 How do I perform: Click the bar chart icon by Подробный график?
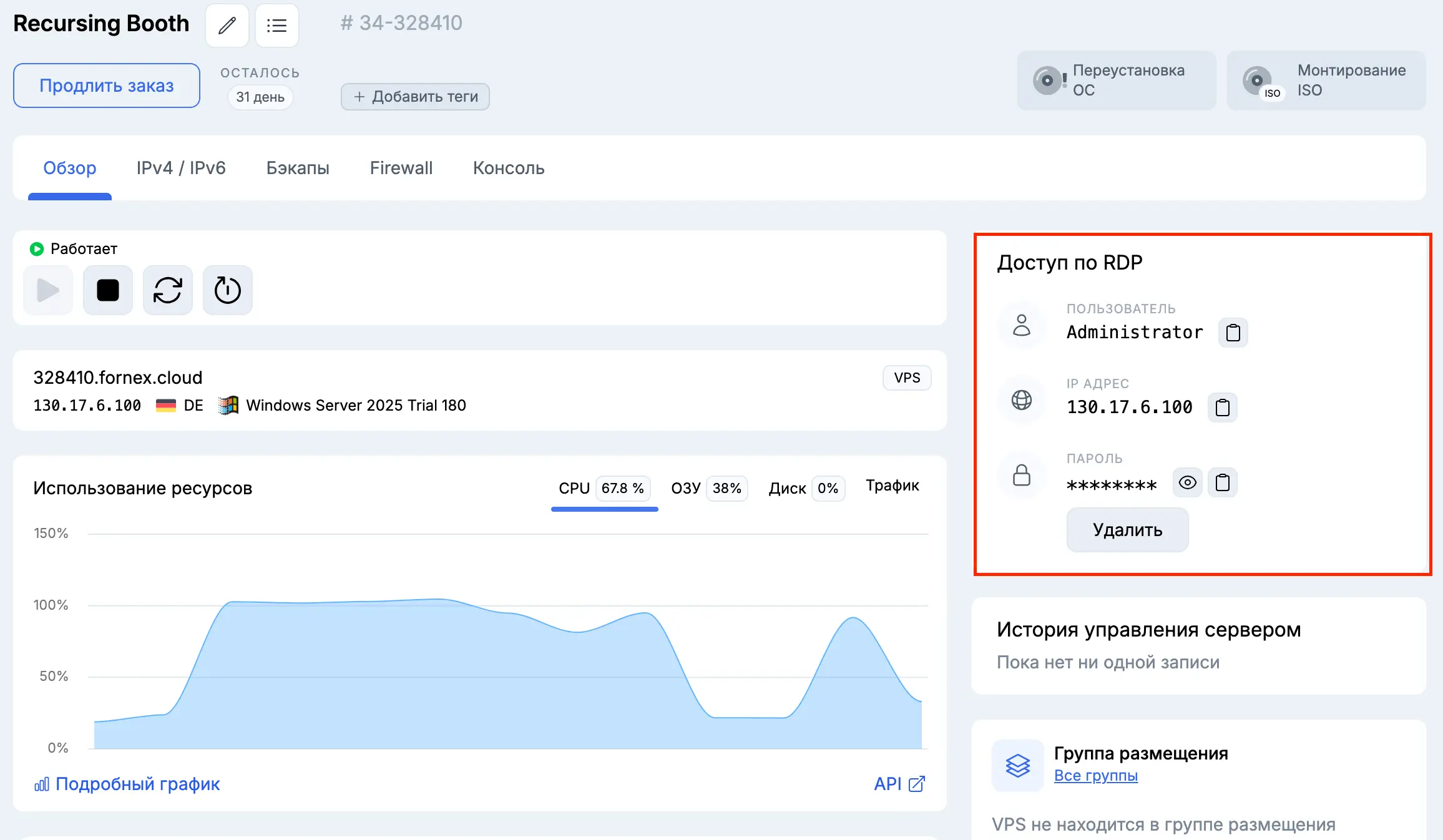pos(42,784)
